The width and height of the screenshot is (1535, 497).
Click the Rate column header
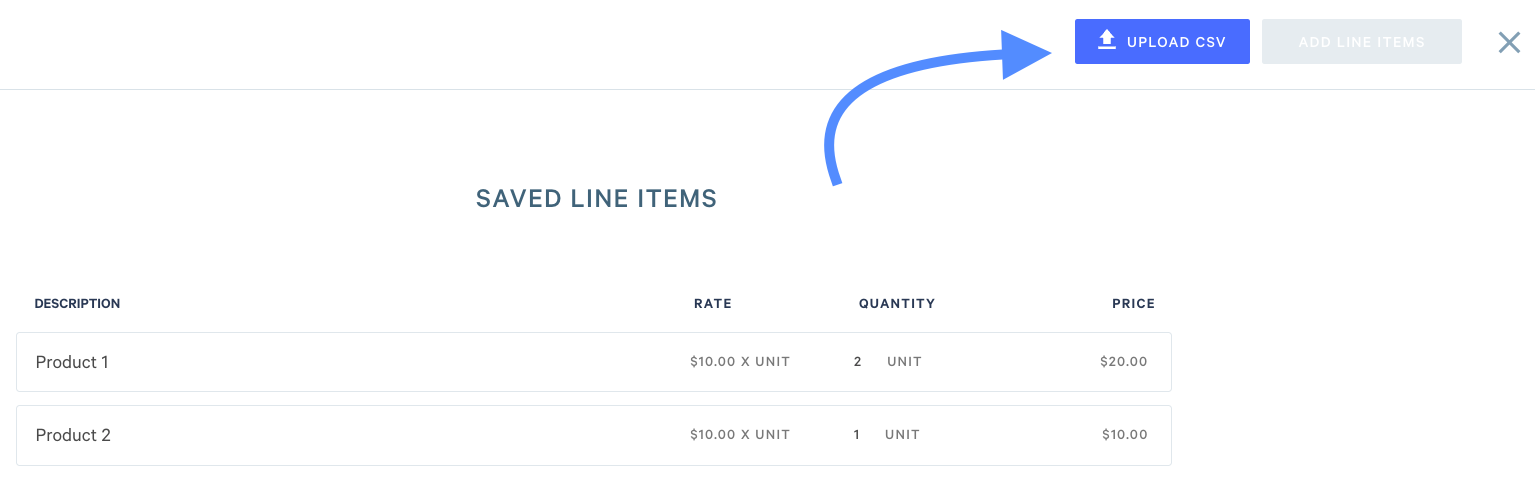(713, 303)
